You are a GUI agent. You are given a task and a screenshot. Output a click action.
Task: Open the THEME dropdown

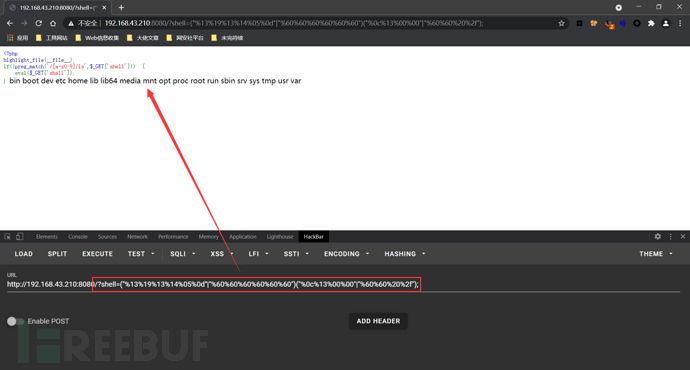656,254
